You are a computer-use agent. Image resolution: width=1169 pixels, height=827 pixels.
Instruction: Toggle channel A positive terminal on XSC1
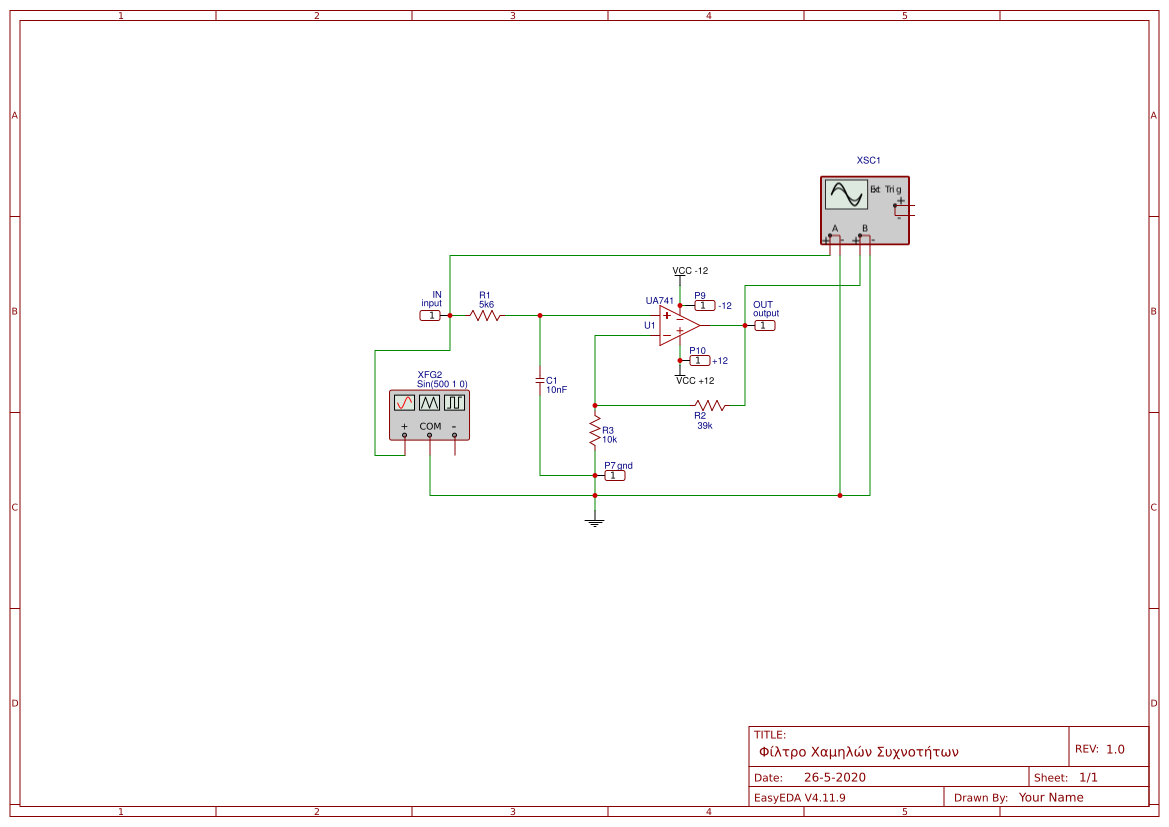(830, 235)
